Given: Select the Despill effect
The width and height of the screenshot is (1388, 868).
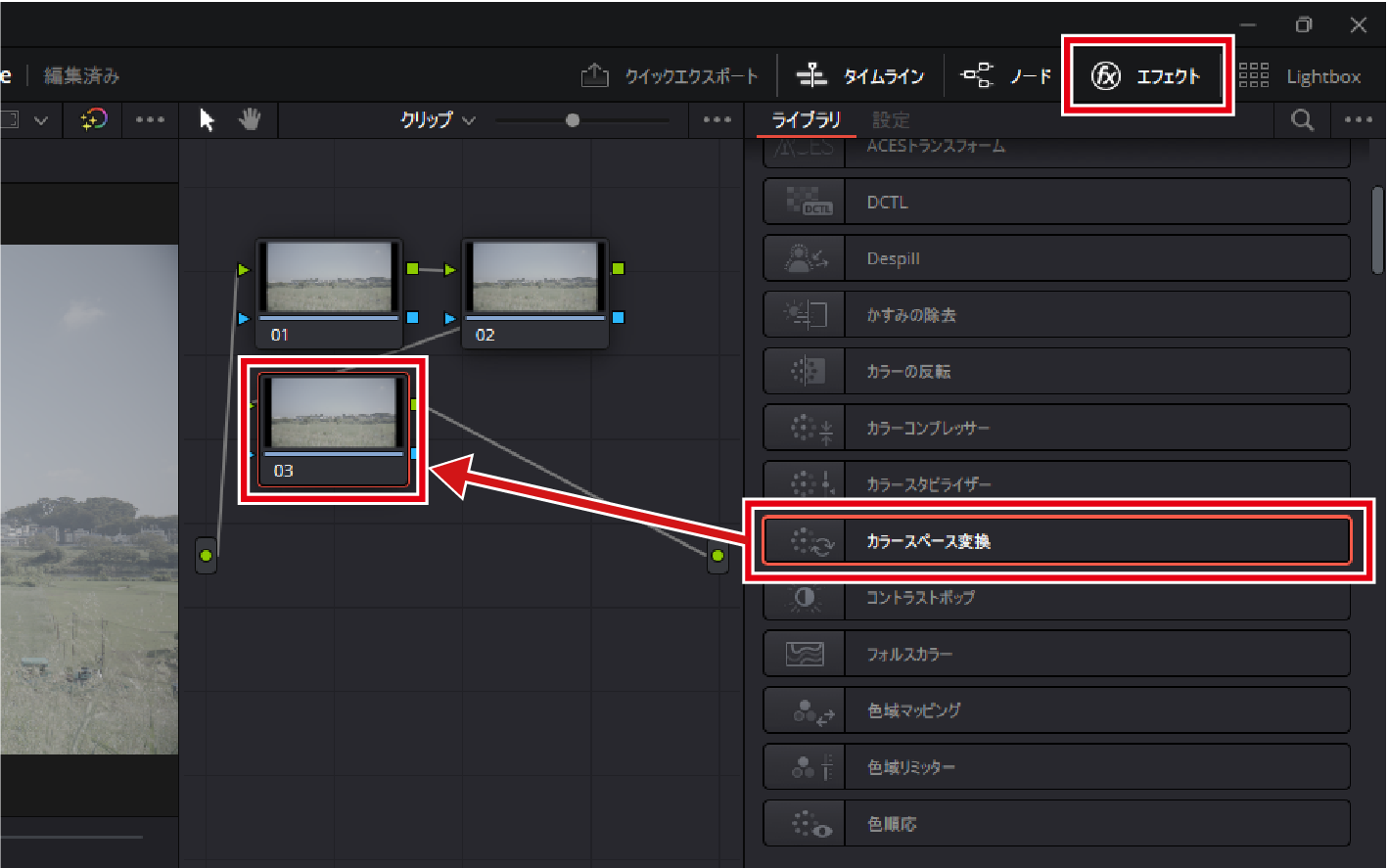Looking at the screenshot, I should coord(1056,259).
